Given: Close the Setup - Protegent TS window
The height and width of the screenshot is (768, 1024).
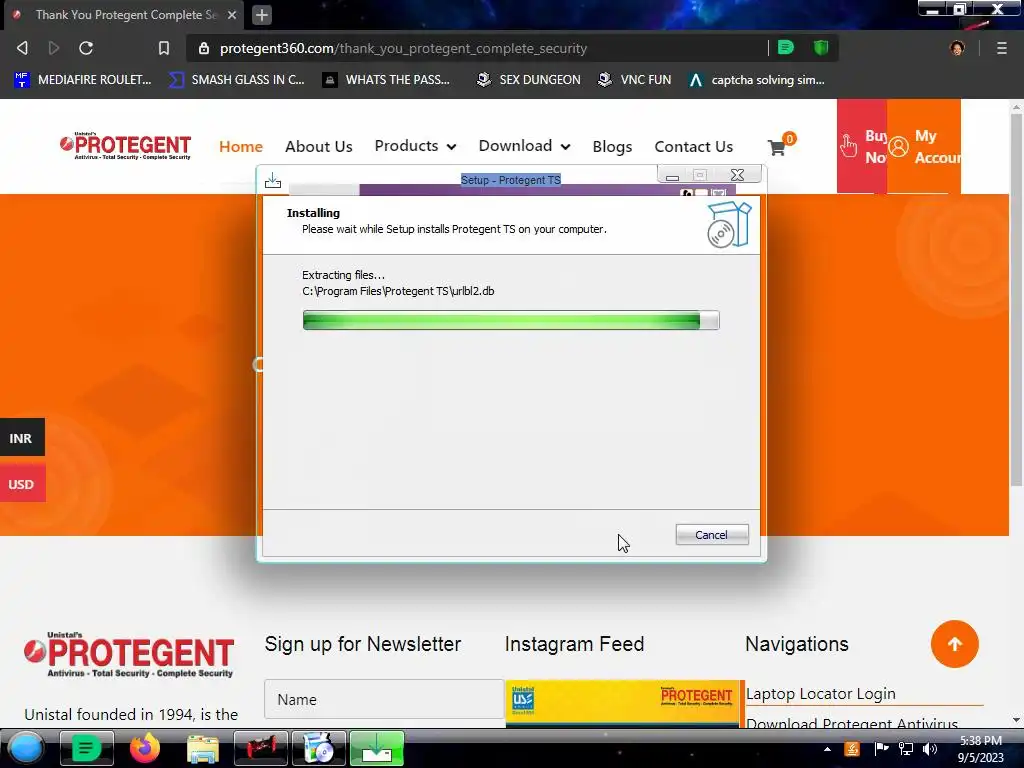Looking at the screenshot, I should (x=737, y=175).
